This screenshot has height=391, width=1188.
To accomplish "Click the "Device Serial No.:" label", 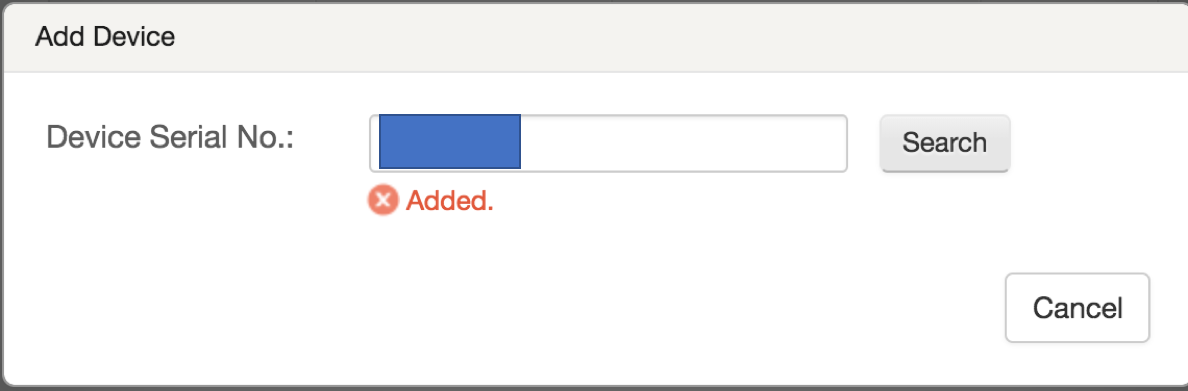I will 170,139.
